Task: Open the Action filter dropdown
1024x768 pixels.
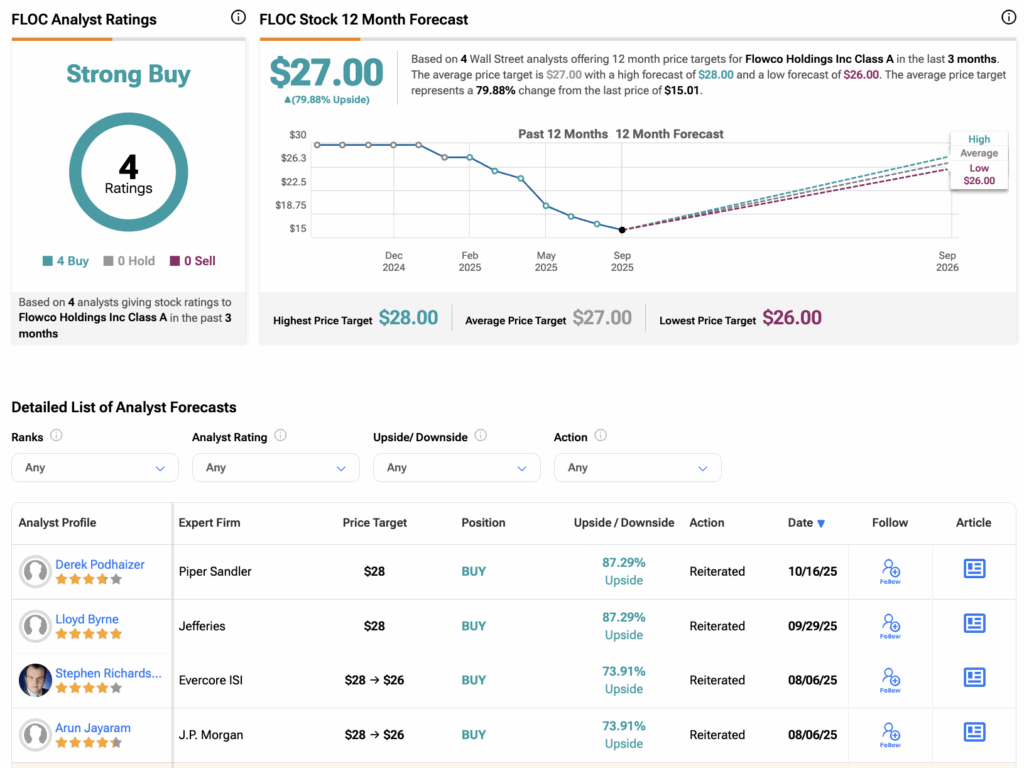Action: [x=638, y=467]
